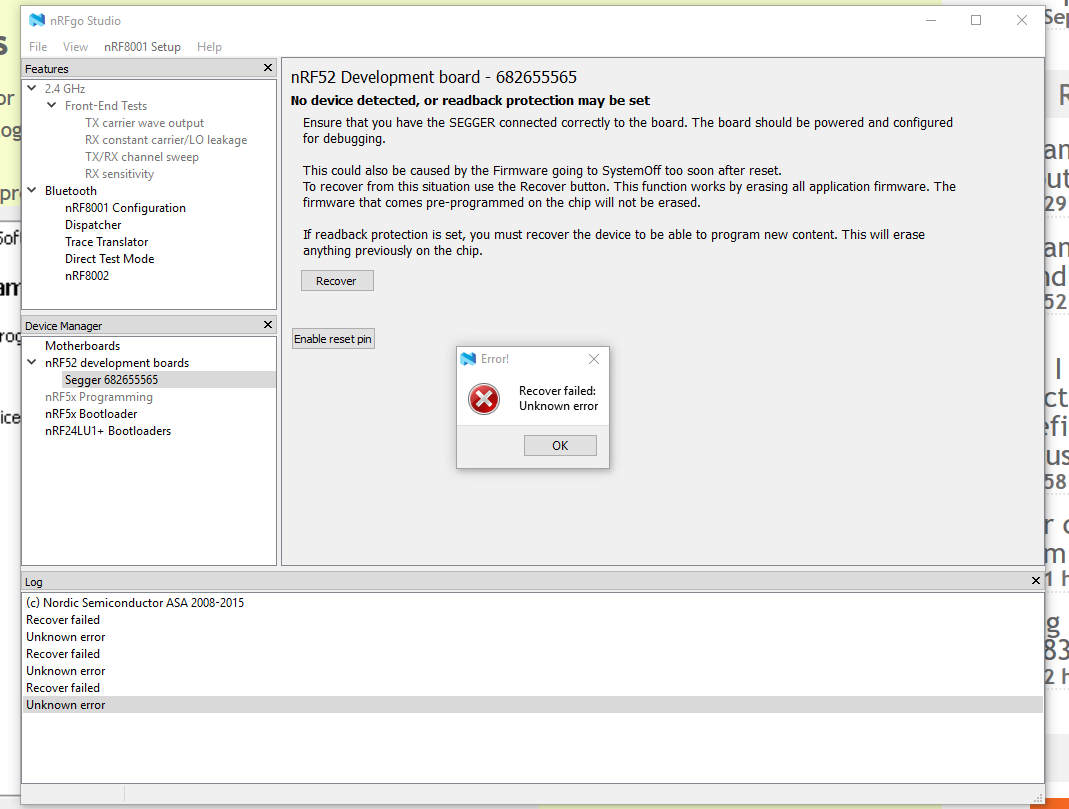Select RX constant carrier/LO leakage
The width and height of the screenshot is (1069, 809).
pyautogui.click(x=166, y=140)
